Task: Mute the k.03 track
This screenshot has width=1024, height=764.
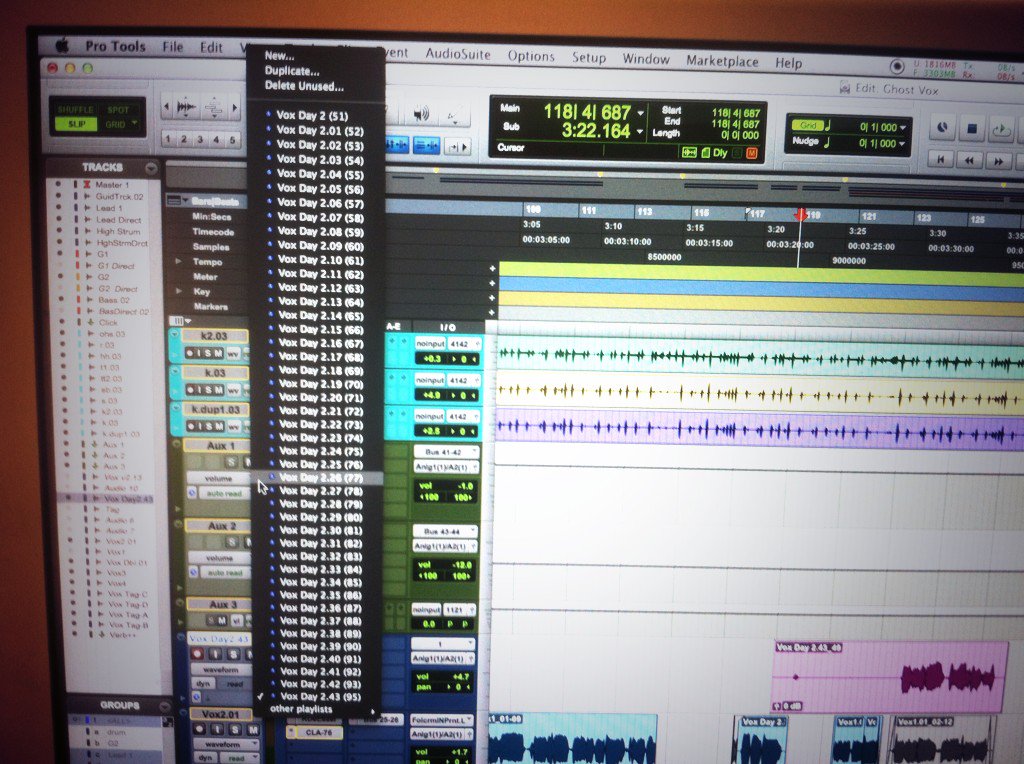Action: 219,390
